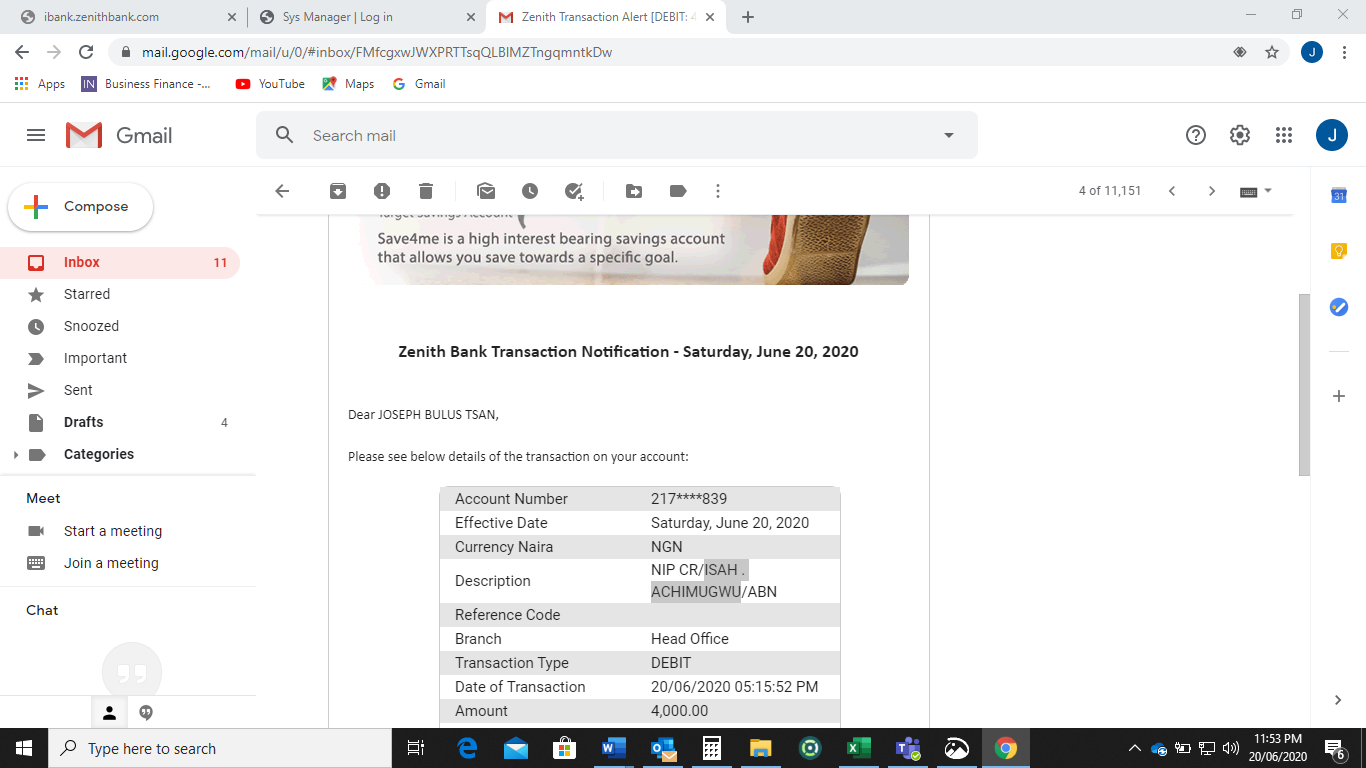
Task: Archive this email
Action: coord(338,191)
